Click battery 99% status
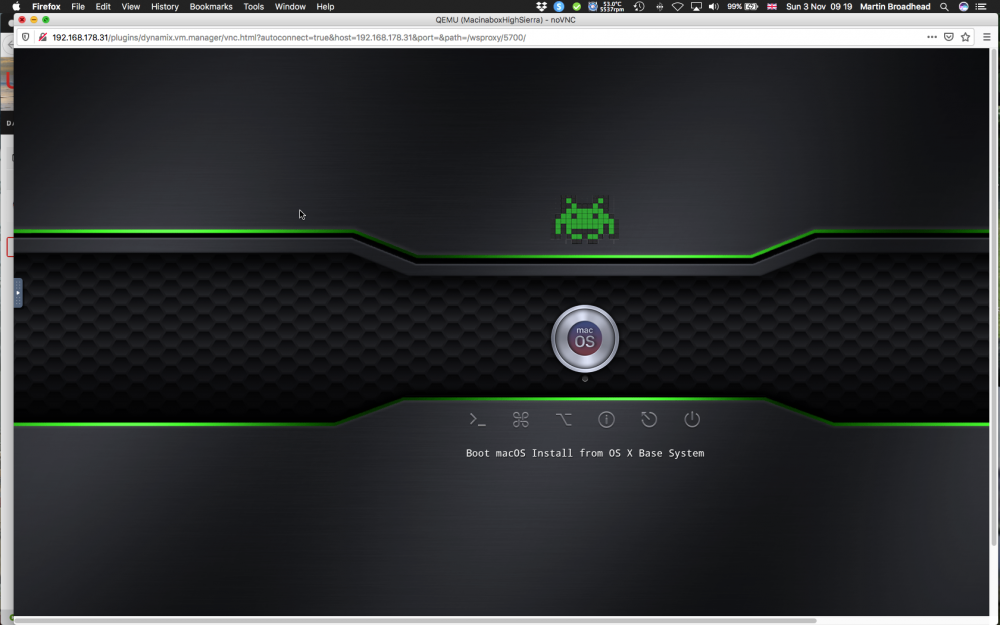 tap(742, 6)
